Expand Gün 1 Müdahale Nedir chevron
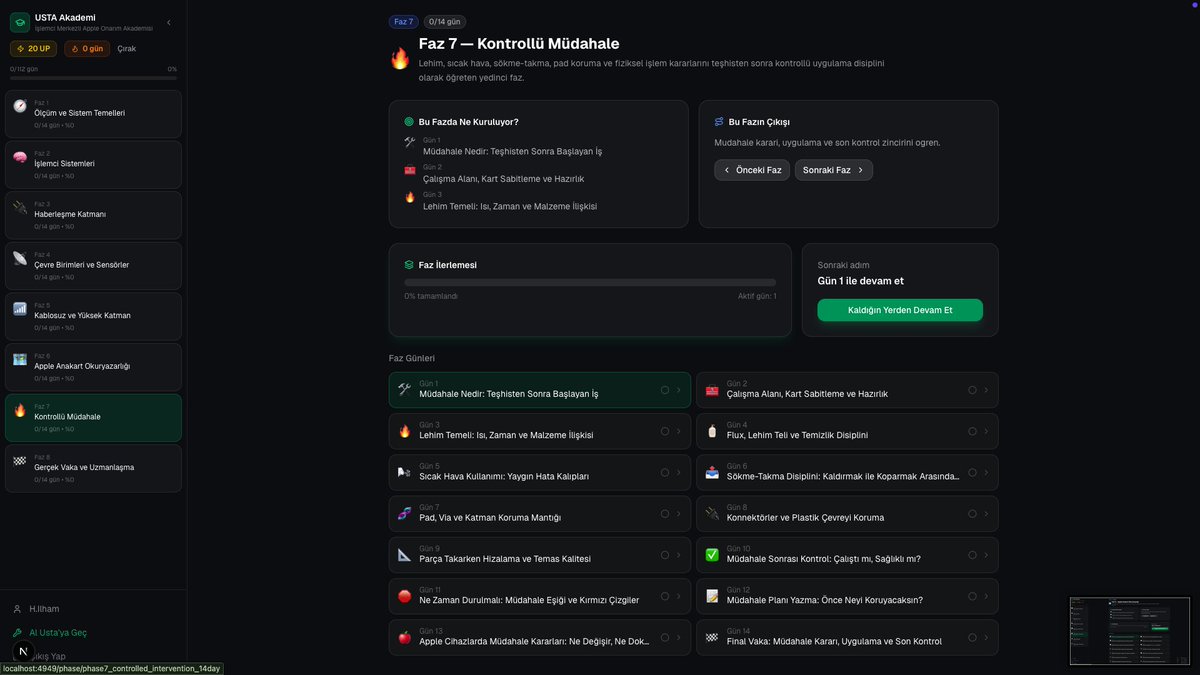The image size is (1200, 675). [x=679, y=390]
